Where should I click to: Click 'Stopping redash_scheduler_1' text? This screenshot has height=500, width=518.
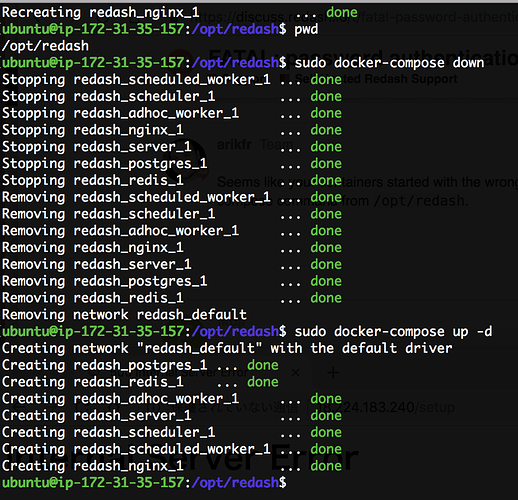(x=108, y=96)
